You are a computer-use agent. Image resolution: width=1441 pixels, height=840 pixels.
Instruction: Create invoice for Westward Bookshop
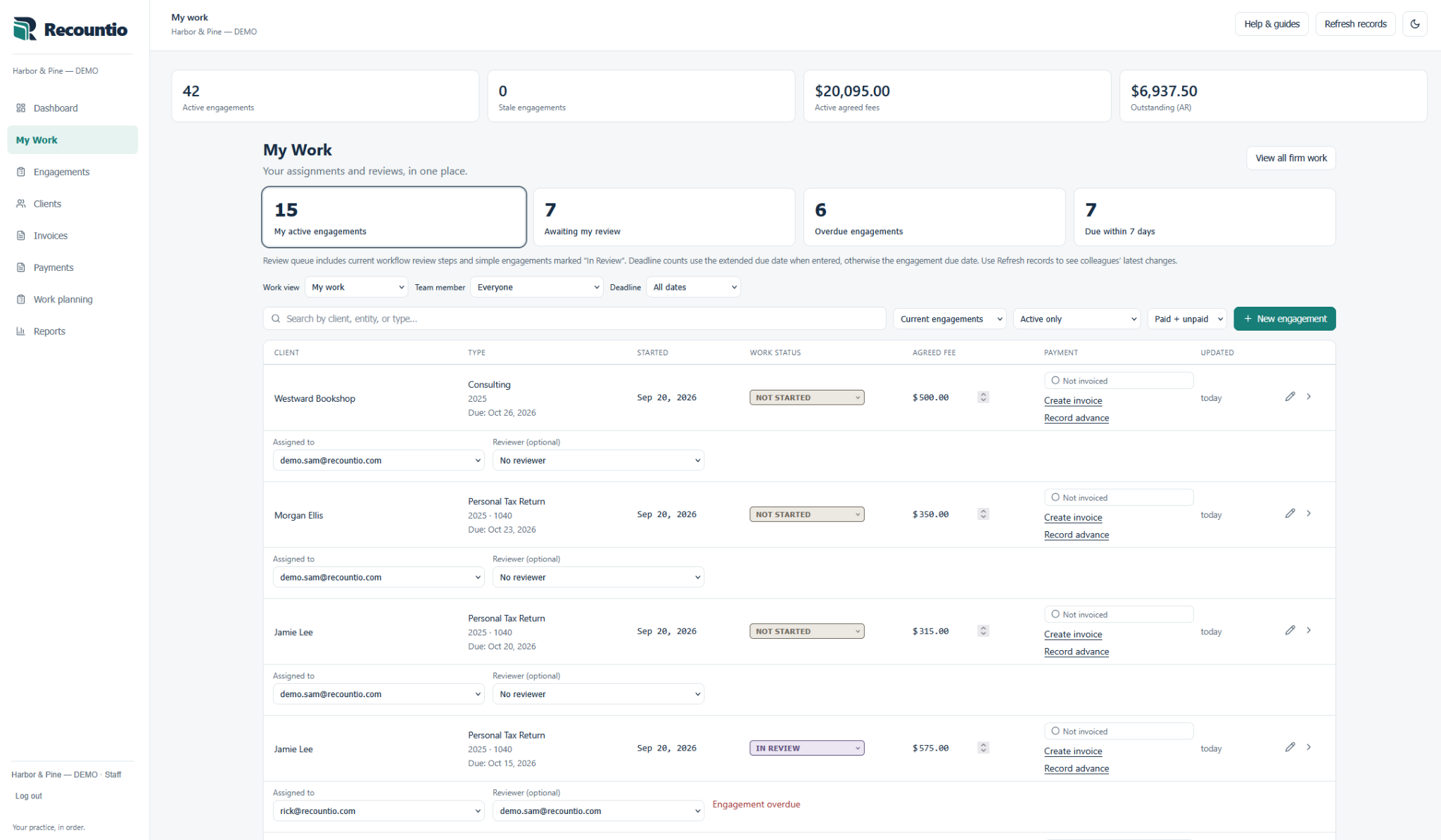click(1073, 400)
